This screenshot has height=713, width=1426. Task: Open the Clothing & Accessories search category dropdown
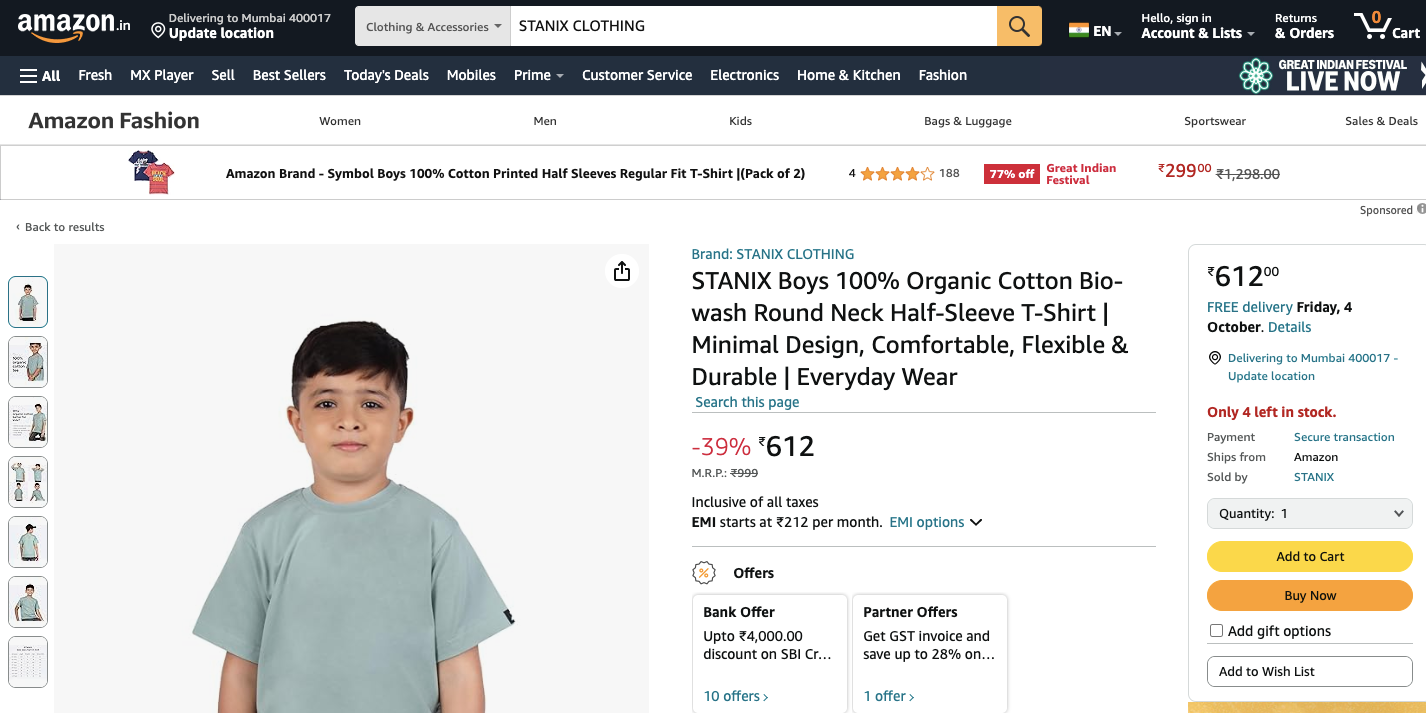tap(433, 26)
